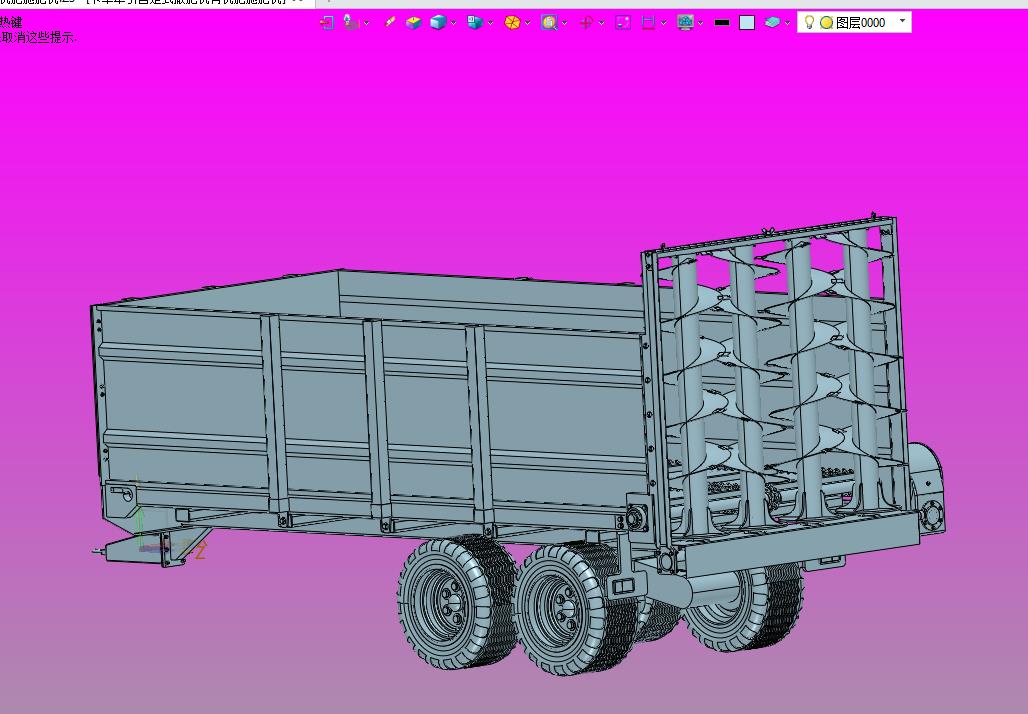Screen dimensions: 1028x714
Task: Click the orange section view icon
Action: (512, 22)
